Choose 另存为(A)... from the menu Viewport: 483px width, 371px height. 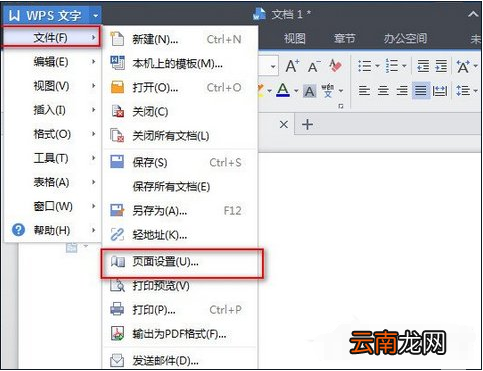coord(180,211)
